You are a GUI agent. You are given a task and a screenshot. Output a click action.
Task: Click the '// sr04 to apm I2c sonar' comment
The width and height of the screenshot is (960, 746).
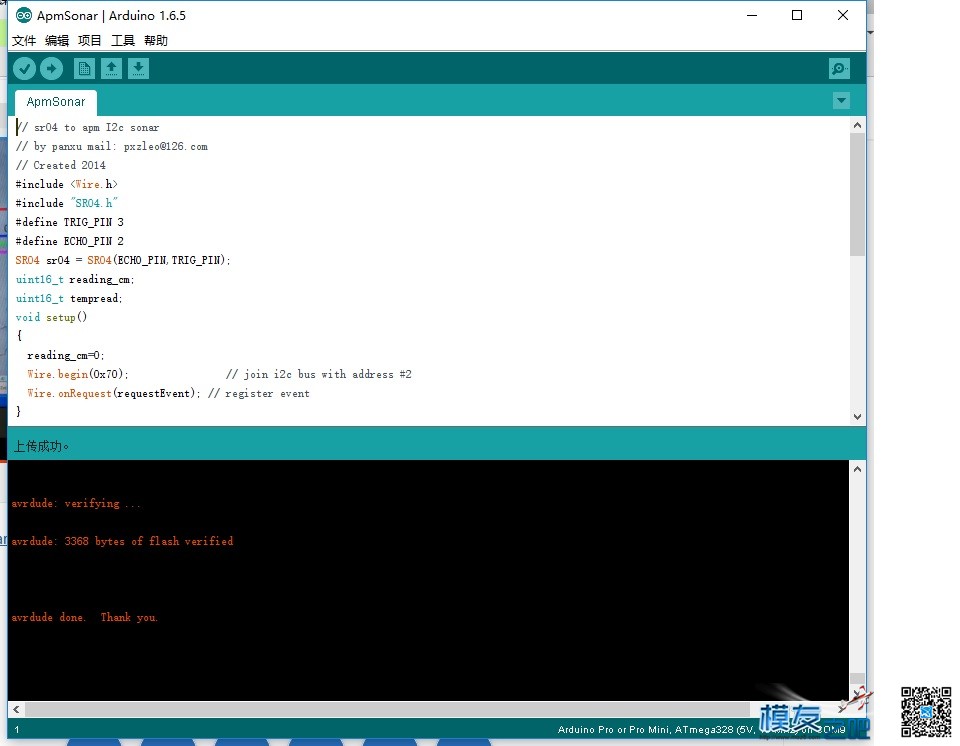click(88, 127)
